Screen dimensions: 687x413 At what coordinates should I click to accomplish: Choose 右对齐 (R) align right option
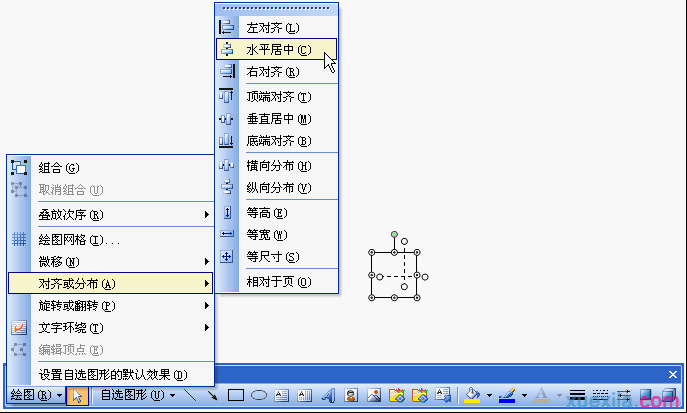tap(276, 71)
